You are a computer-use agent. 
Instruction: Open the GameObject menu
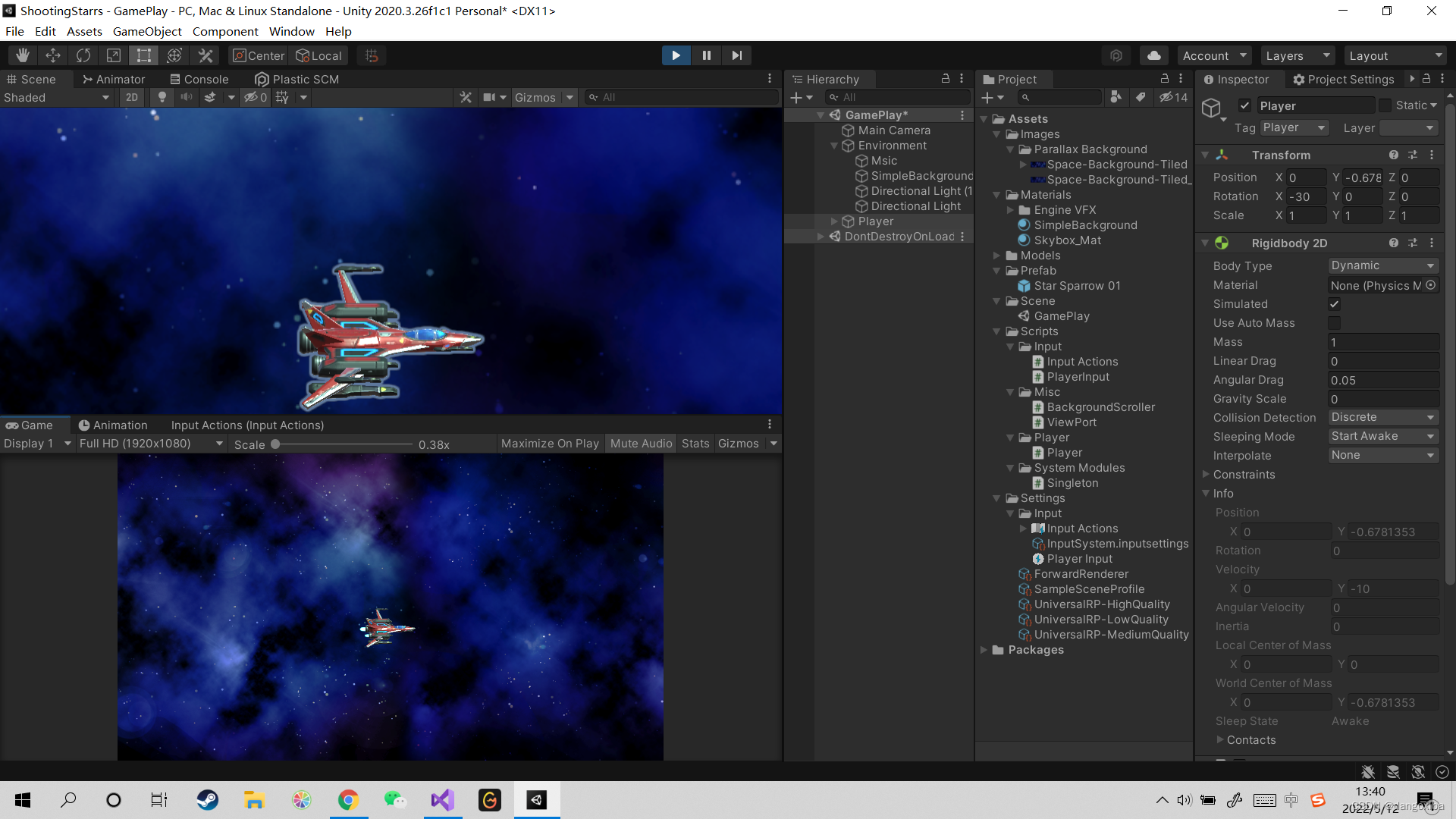tap(147, 31)
